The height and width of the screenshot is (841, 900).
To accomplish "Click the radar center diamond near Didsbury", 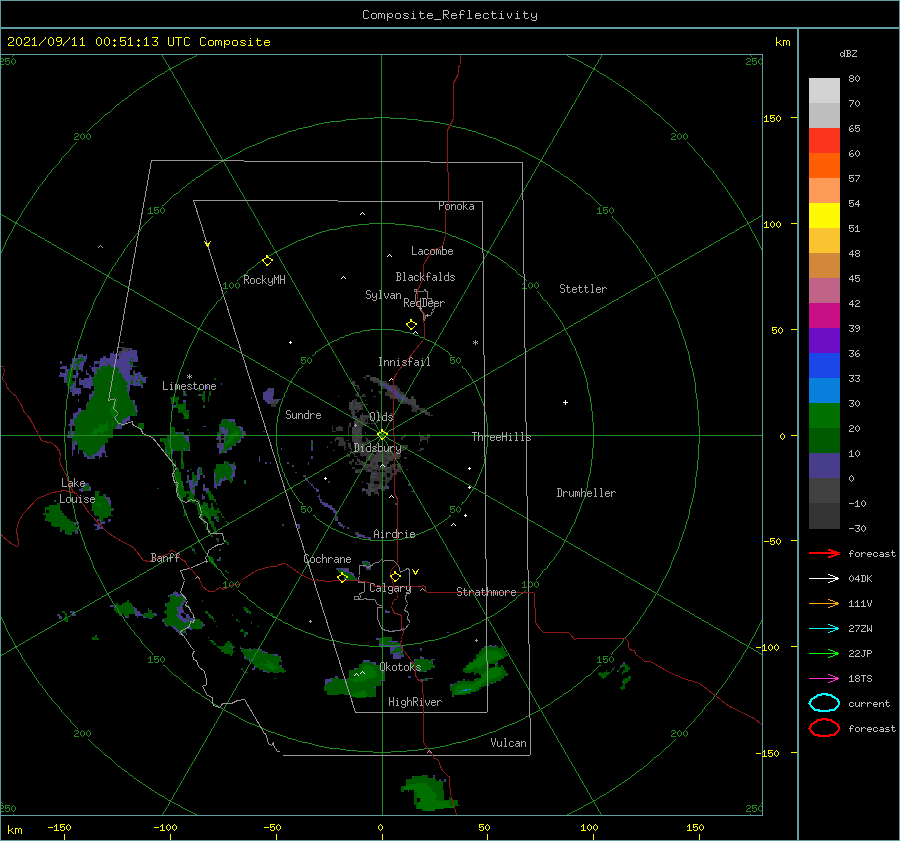I will [382, 435].
